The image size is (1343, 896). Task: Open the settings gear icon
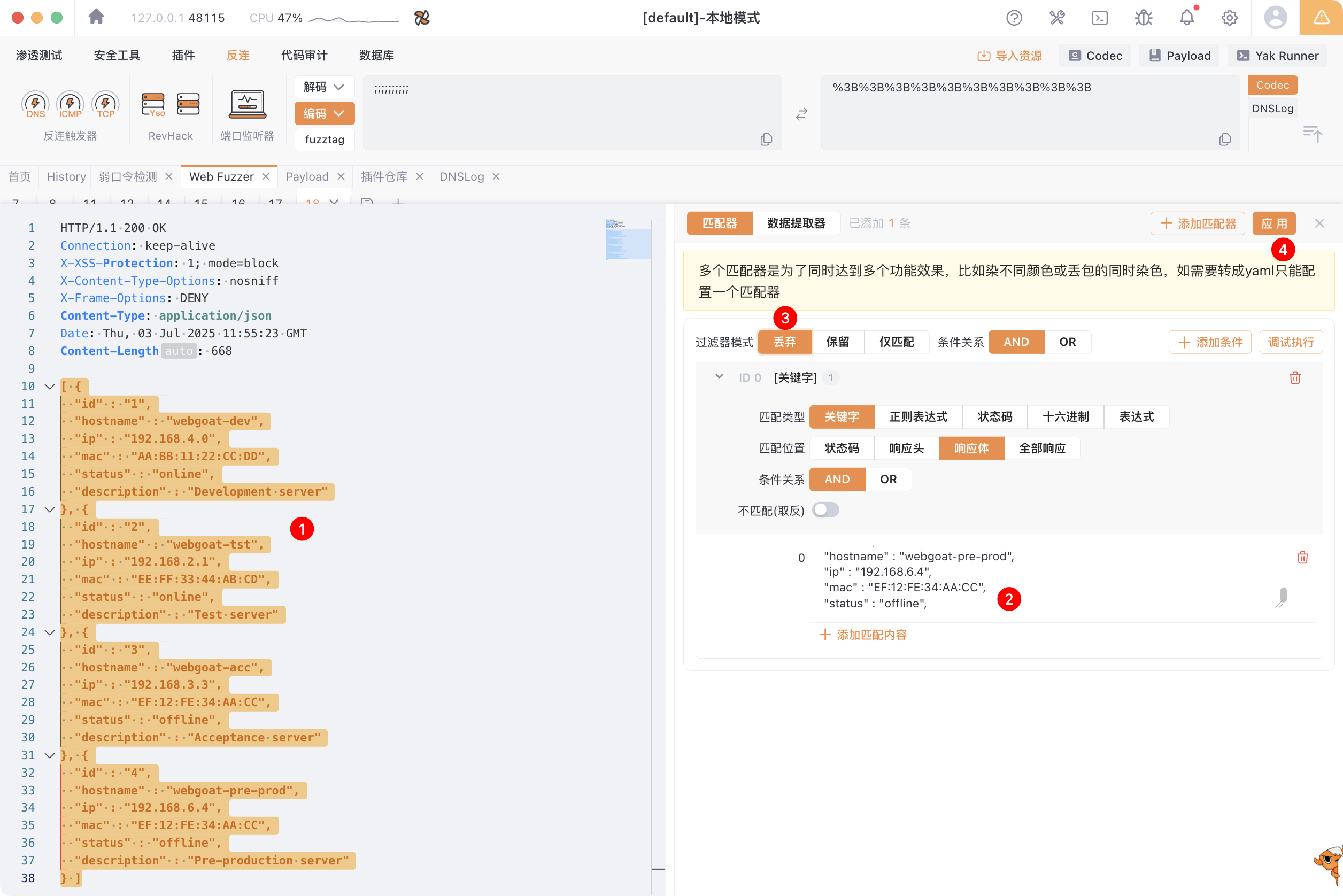(x=1229, y=18)
